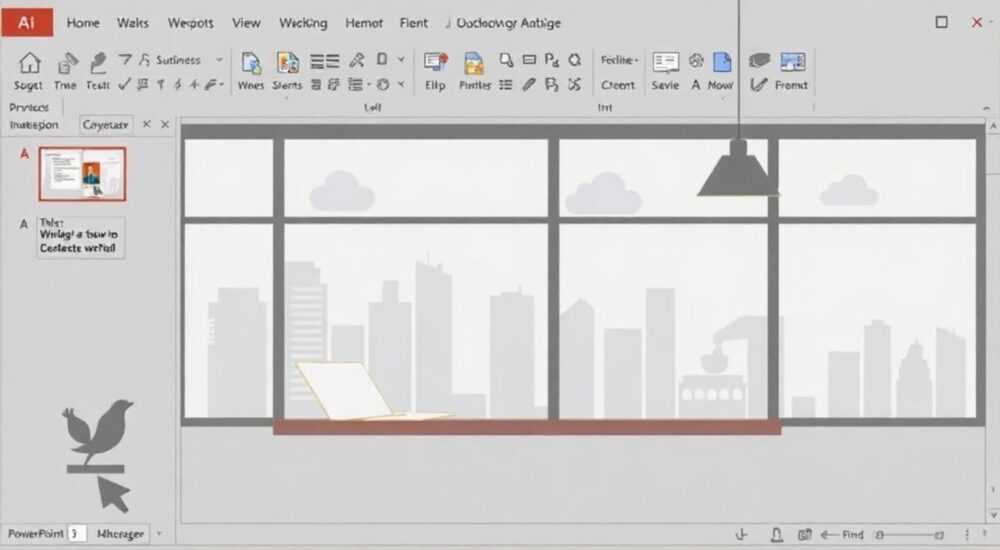Click the Sevie slide icon
Image resolution: width=1000 pixels, height=550 pixels.
click(x=665, y=62)
